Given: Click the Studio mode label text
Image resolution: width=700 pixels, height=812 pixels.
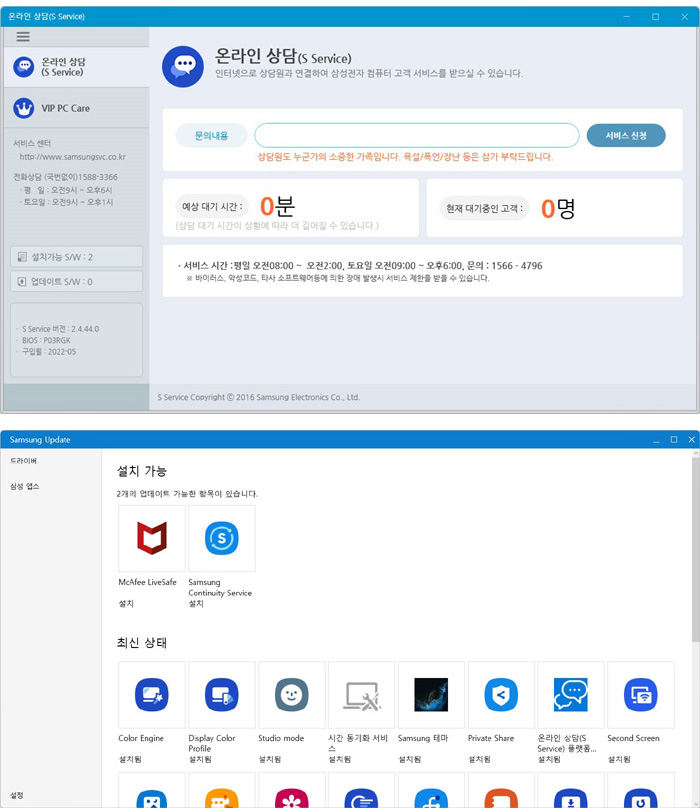Looking at the screenshot, I should [x=281, y=738].
